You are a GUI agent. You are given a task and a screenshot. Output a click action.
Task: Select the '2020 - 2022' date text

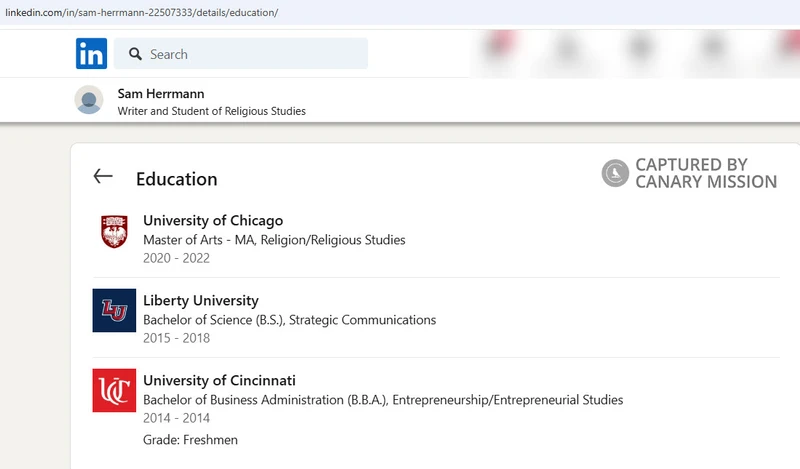point(176,258)
